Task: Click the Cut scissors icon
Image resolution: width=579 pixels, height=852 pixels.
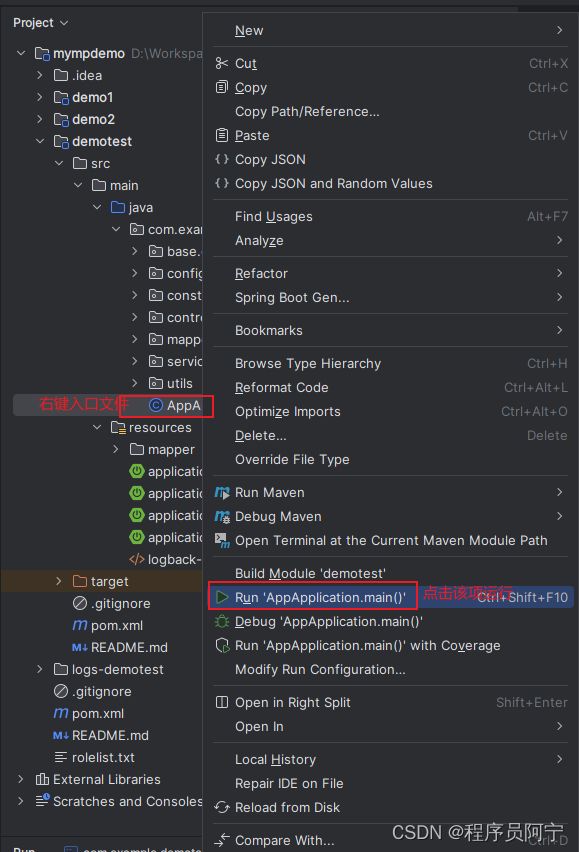Action: (222, 64)
